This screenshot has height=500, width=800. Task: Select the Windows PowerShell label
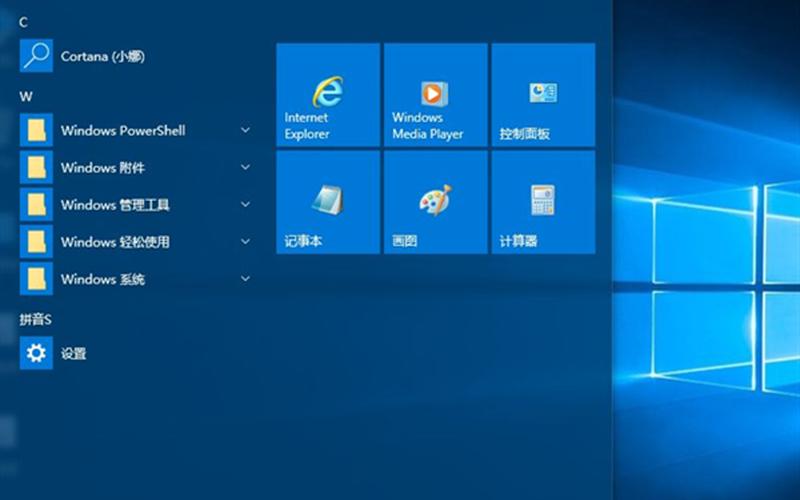pyautogui.click(x=123, y=131)
